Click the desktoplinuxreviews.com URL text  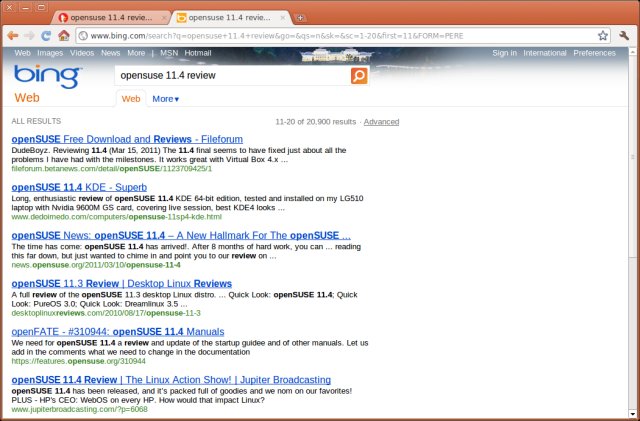pyautogui.click(x=106, y=313)
